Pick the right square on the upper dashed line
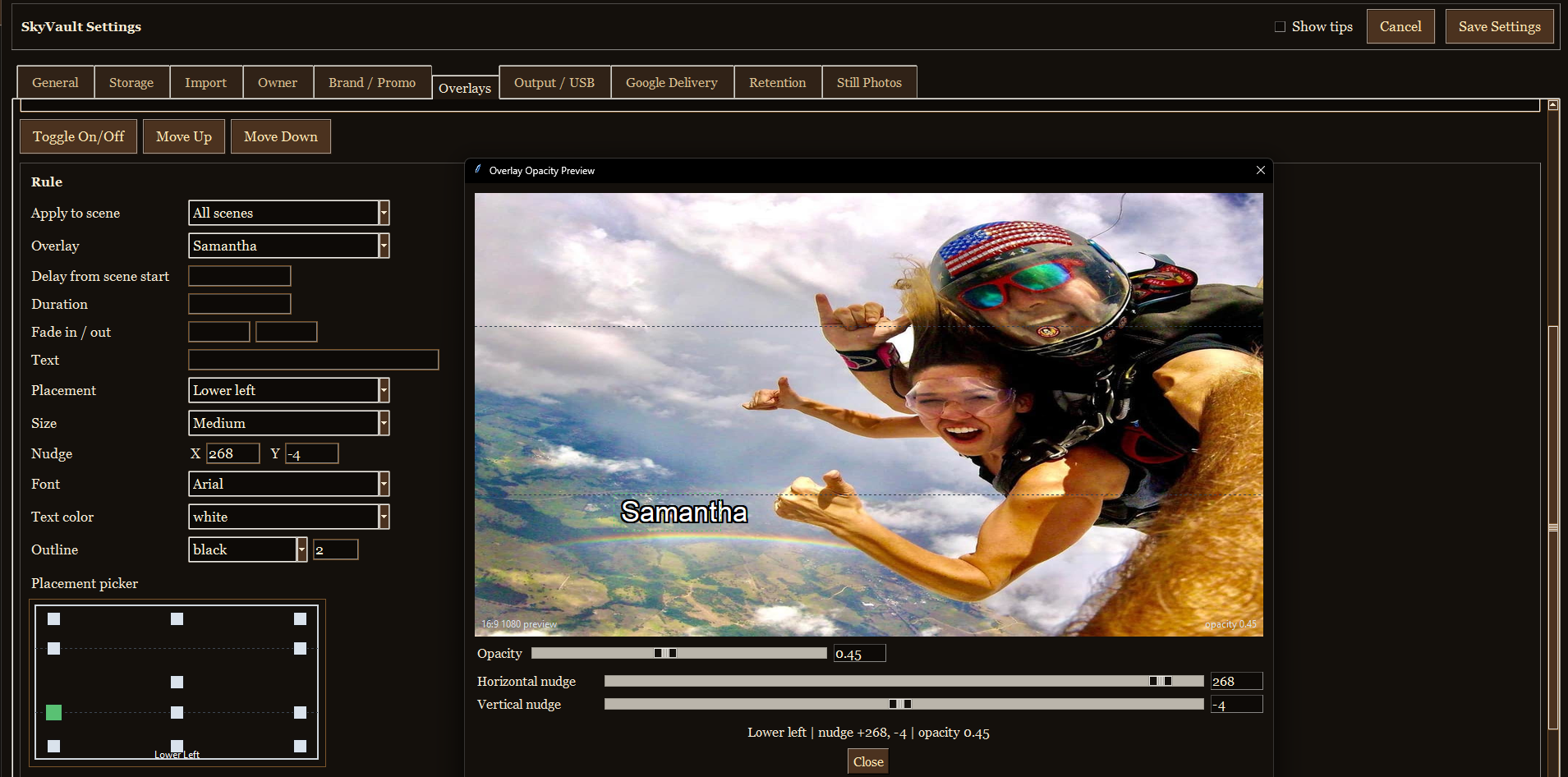The height and width of the screenshot is (777, 1568). tap(300, 648)
